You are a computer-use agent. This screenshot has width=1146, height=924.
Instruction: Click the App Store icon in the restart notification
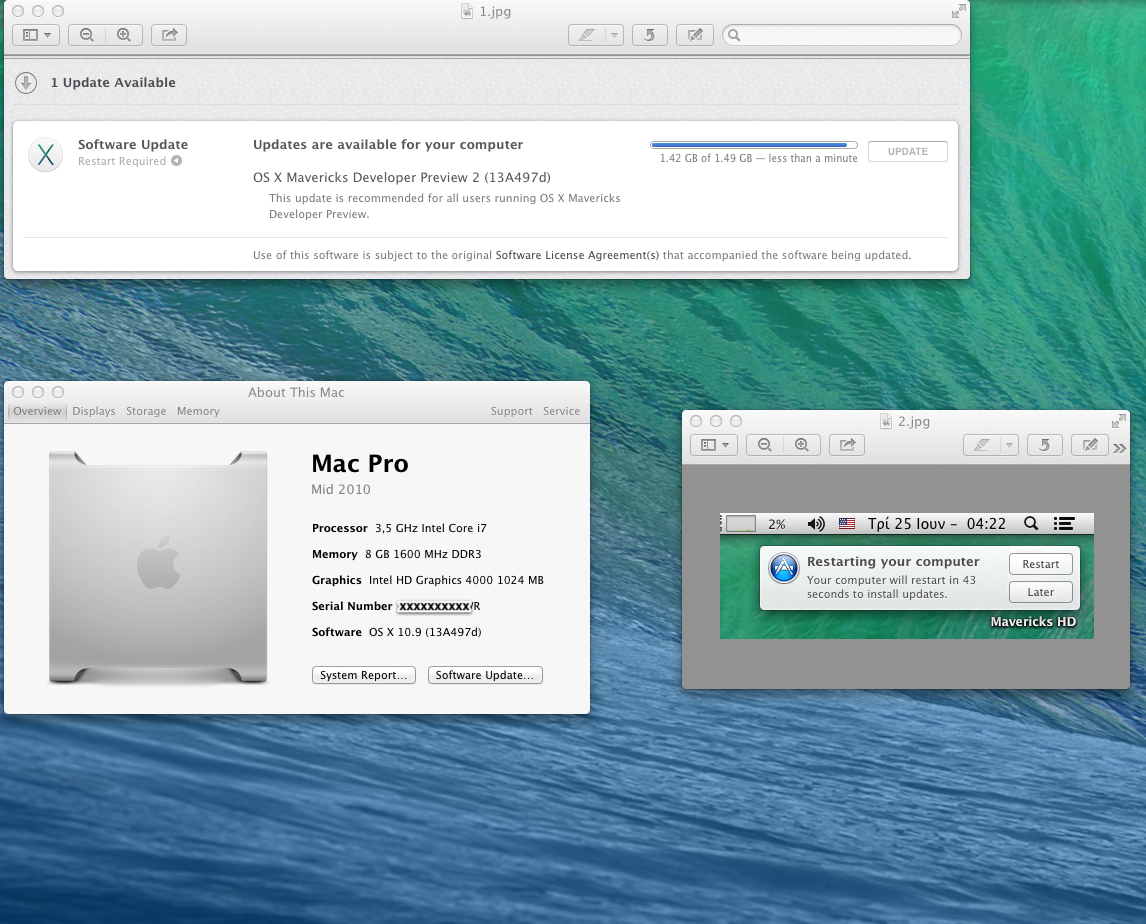784,569
